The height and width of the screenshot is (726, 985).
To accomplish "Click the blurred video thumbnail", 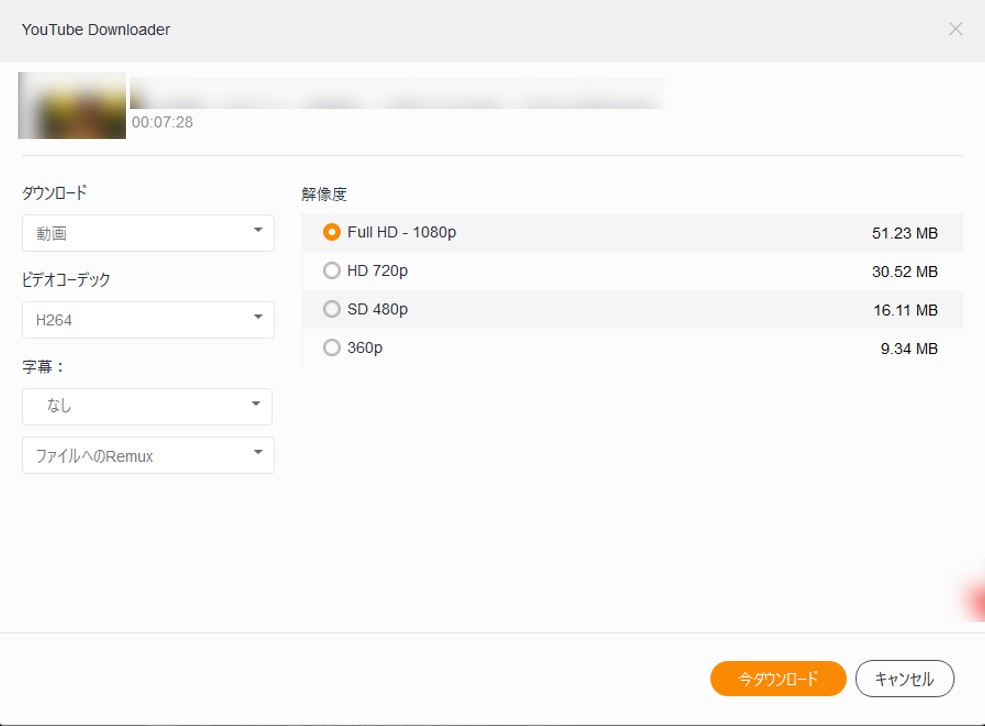I will click(72, 105).
